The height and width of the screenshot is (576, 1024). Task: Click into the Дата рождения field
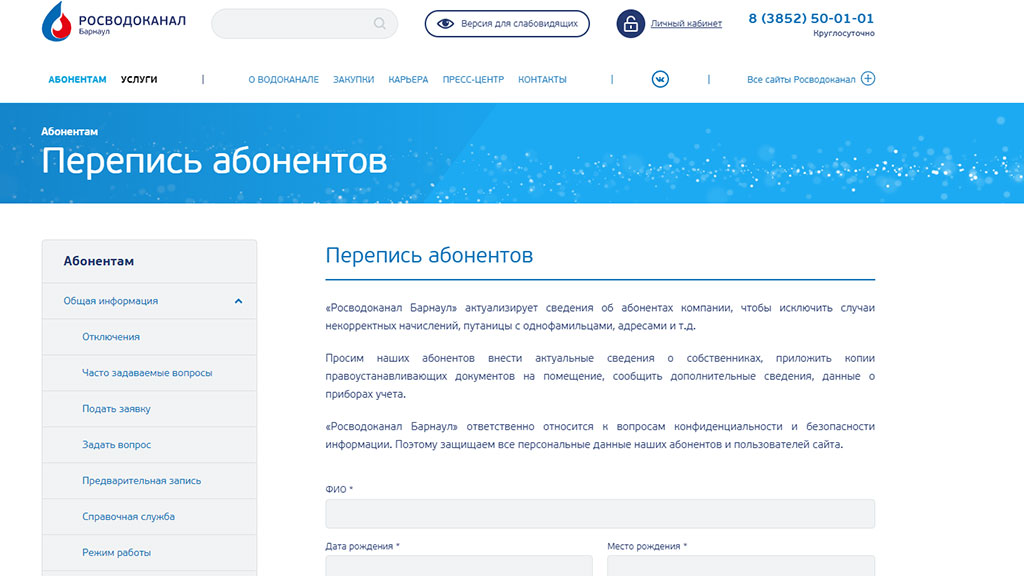[459, 566]
